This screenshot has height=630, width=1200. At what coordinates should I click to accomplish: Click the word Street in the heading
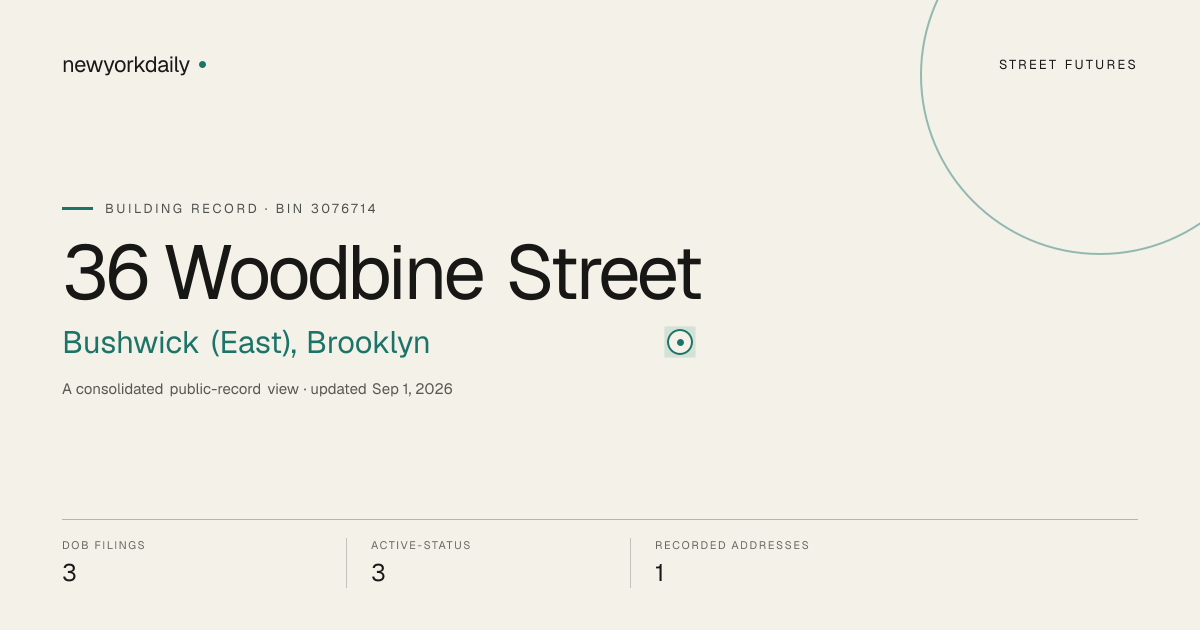pyautogui.click(x=605, y=272)
